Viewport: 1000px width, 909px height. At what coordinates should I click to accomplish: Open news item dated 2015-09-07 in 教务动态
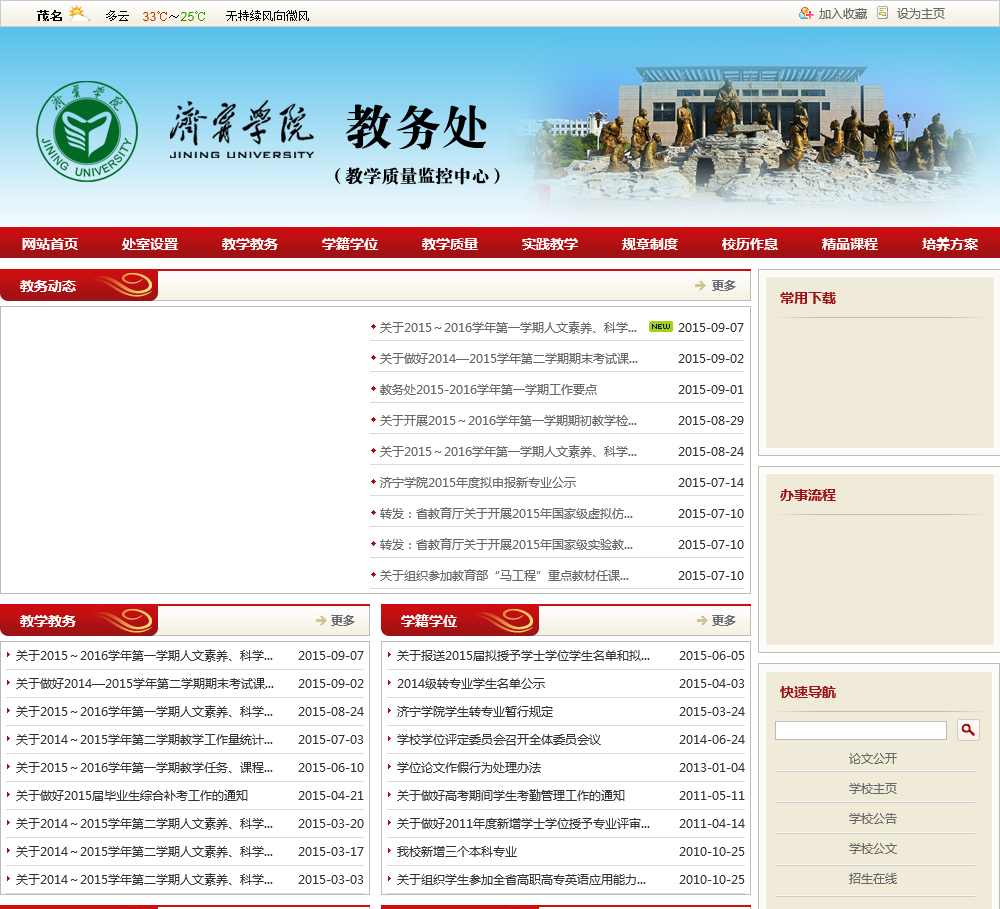click(x=508, y=327)
